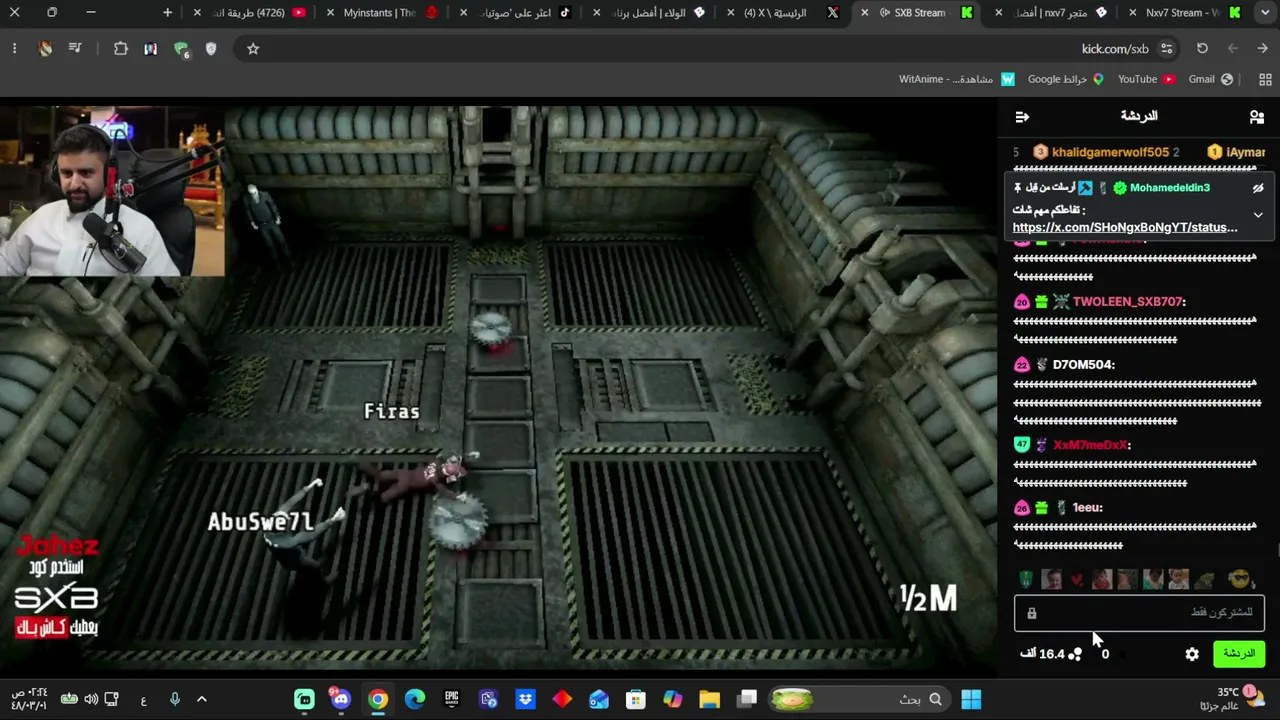Go forward to the next page
This screenshot has height=720, width=1280.
point(1232,49)
